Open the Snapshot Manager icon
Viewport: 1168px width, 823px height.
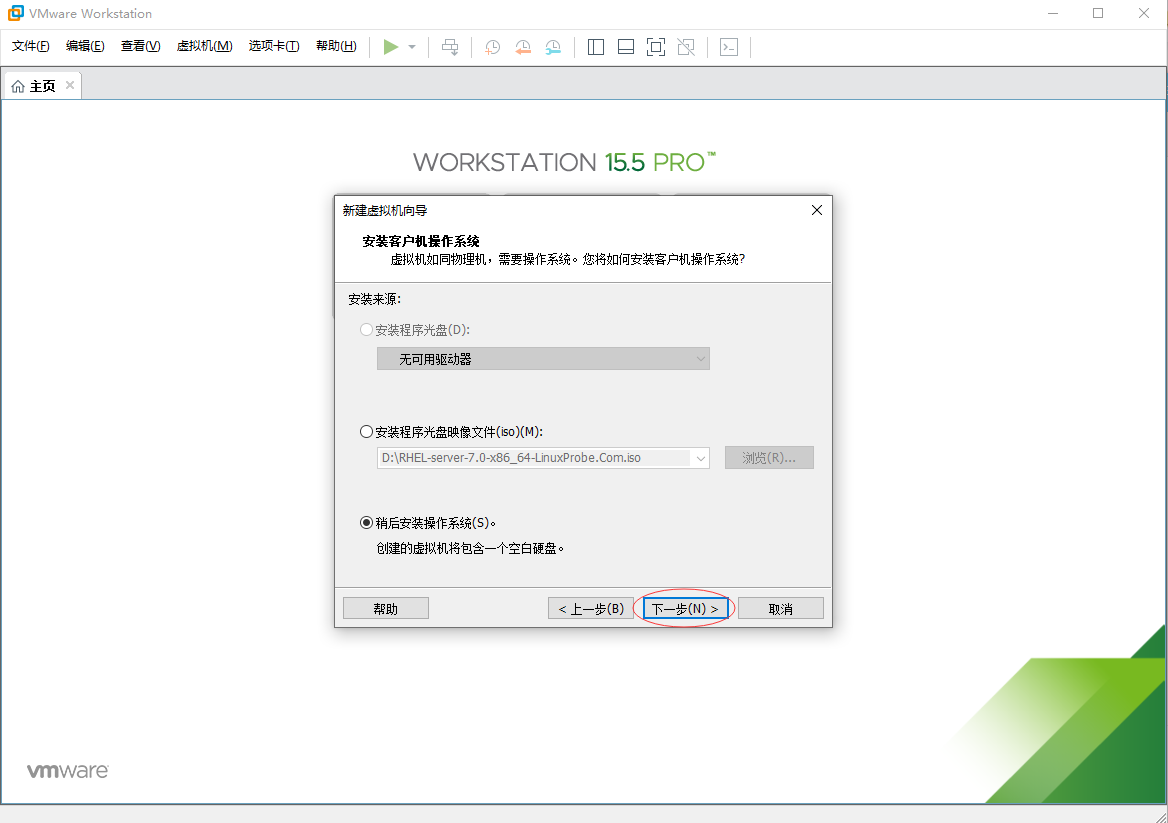(x=553, y=47)
